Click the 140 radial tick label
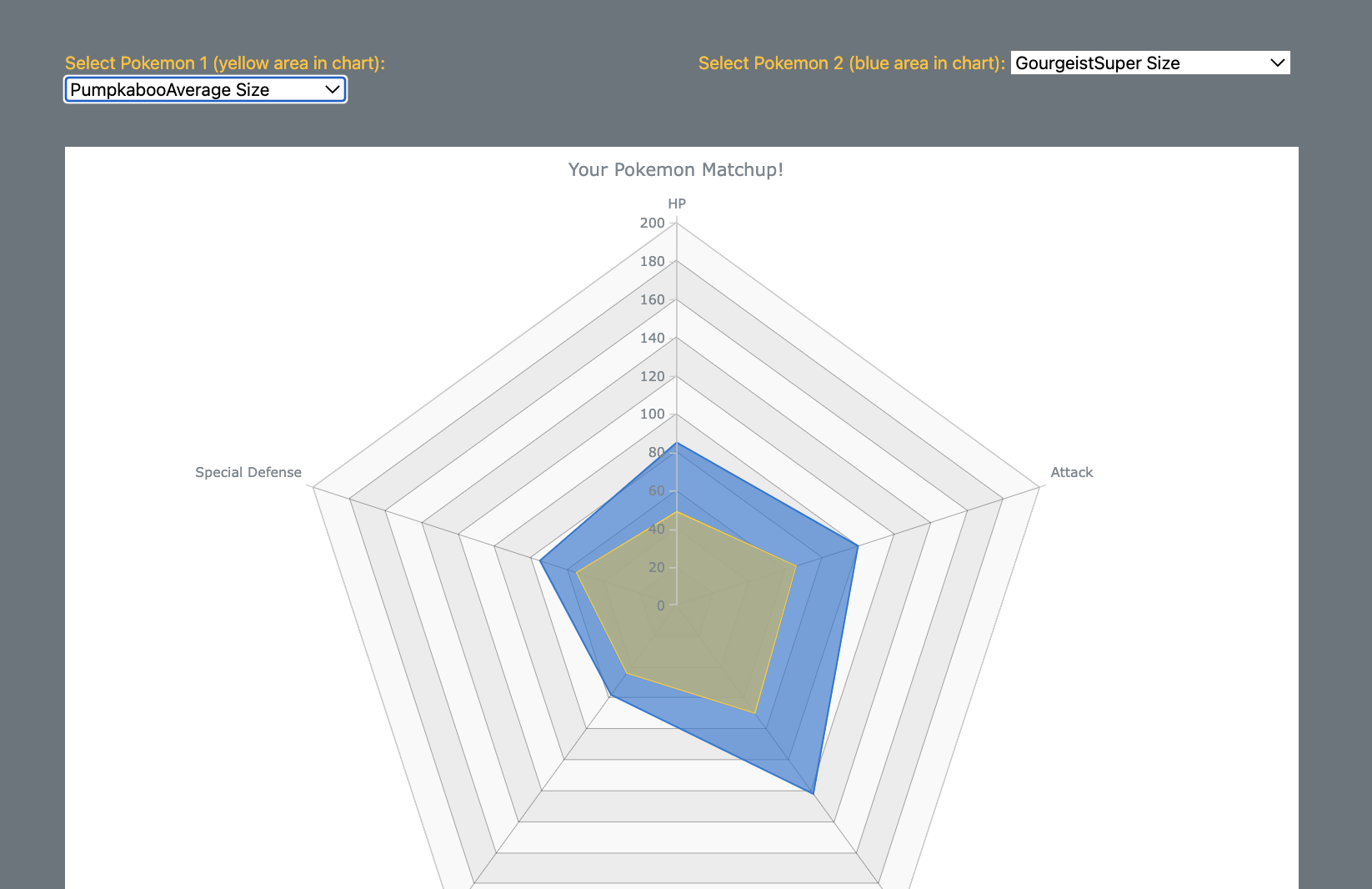Viewport: 1372px width, 889px height. 652,339
